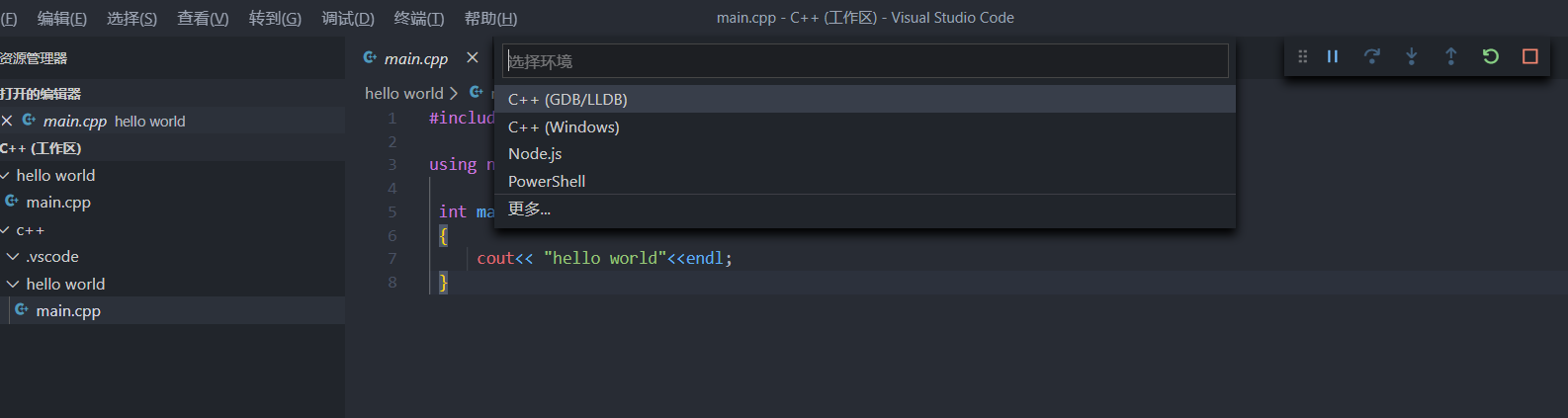
Task: Pause the debug session
Action: [x=1333, y=57]
